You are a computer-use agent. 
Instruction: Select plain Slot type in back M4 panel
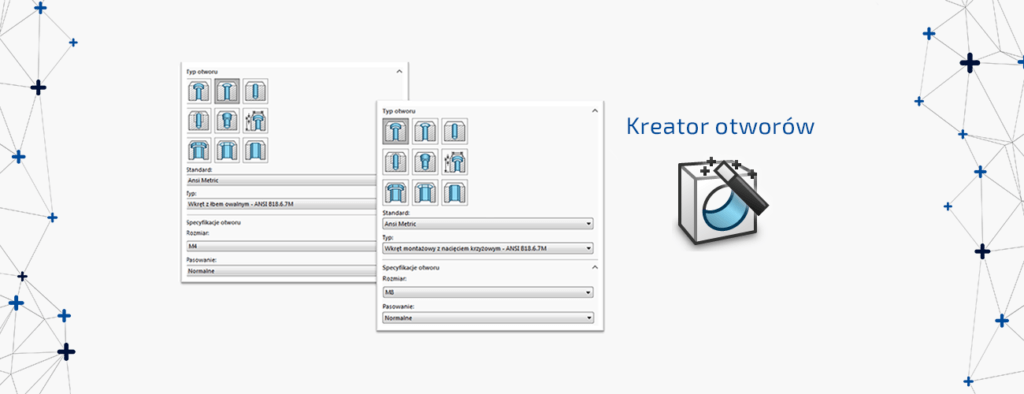pos(255,150)
